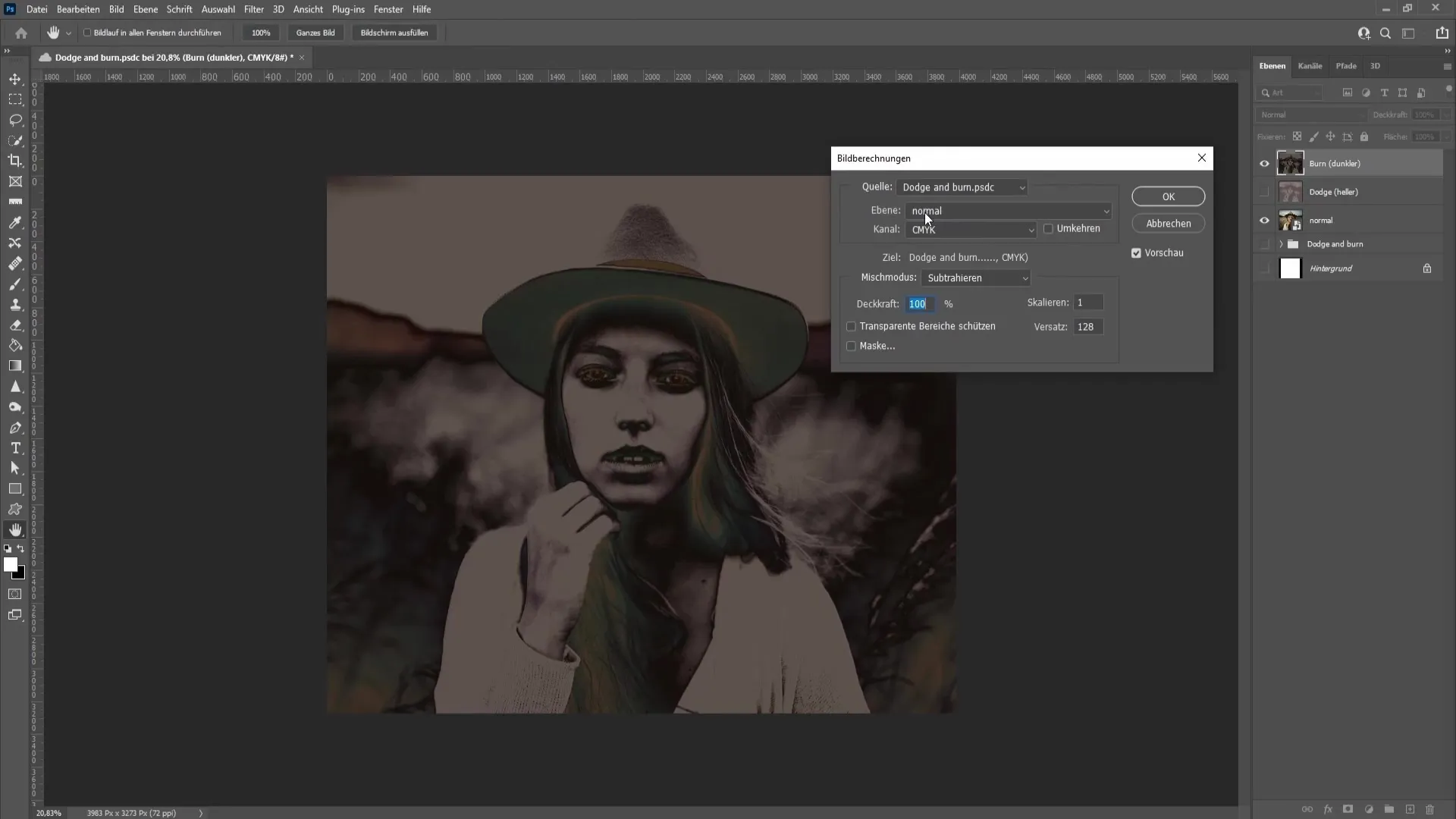Select the Frame tool

pyautogui.click(x=15, y=181)
